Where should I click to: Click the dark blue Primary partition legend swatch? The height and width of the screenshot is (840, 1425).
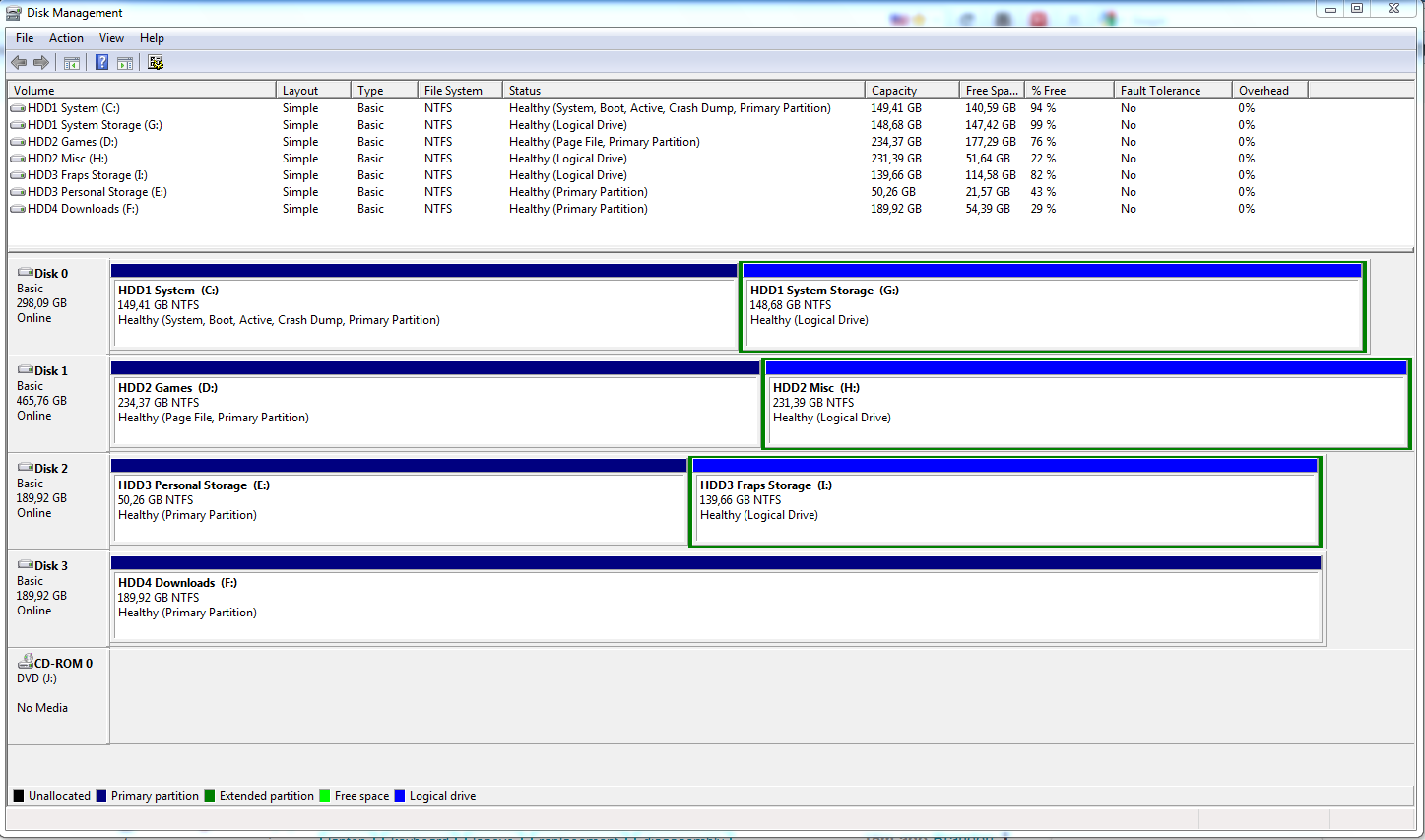pyautogui.click(x=101, y=796)
